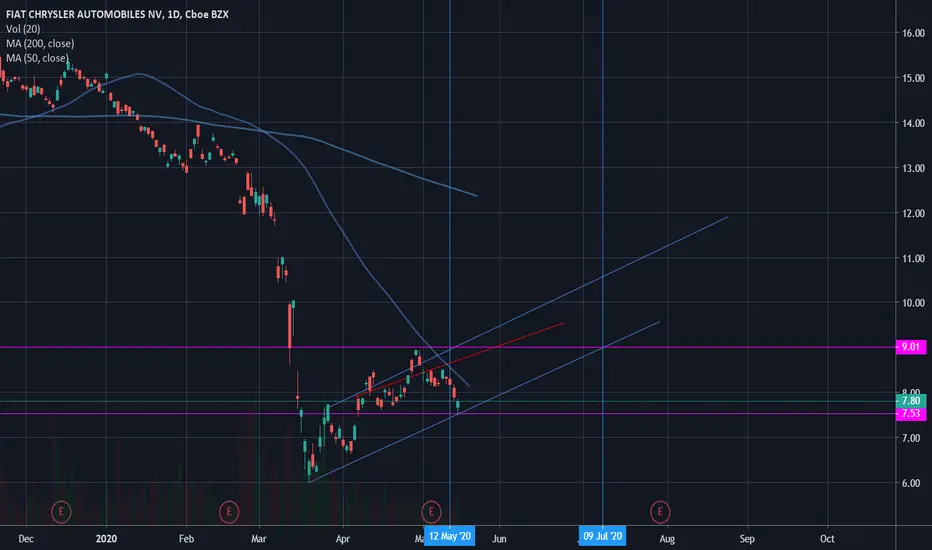The width and height of the screenshot is (932, 550).
Task: Click the 12 May '20 date label
Action: coord(449,536)
